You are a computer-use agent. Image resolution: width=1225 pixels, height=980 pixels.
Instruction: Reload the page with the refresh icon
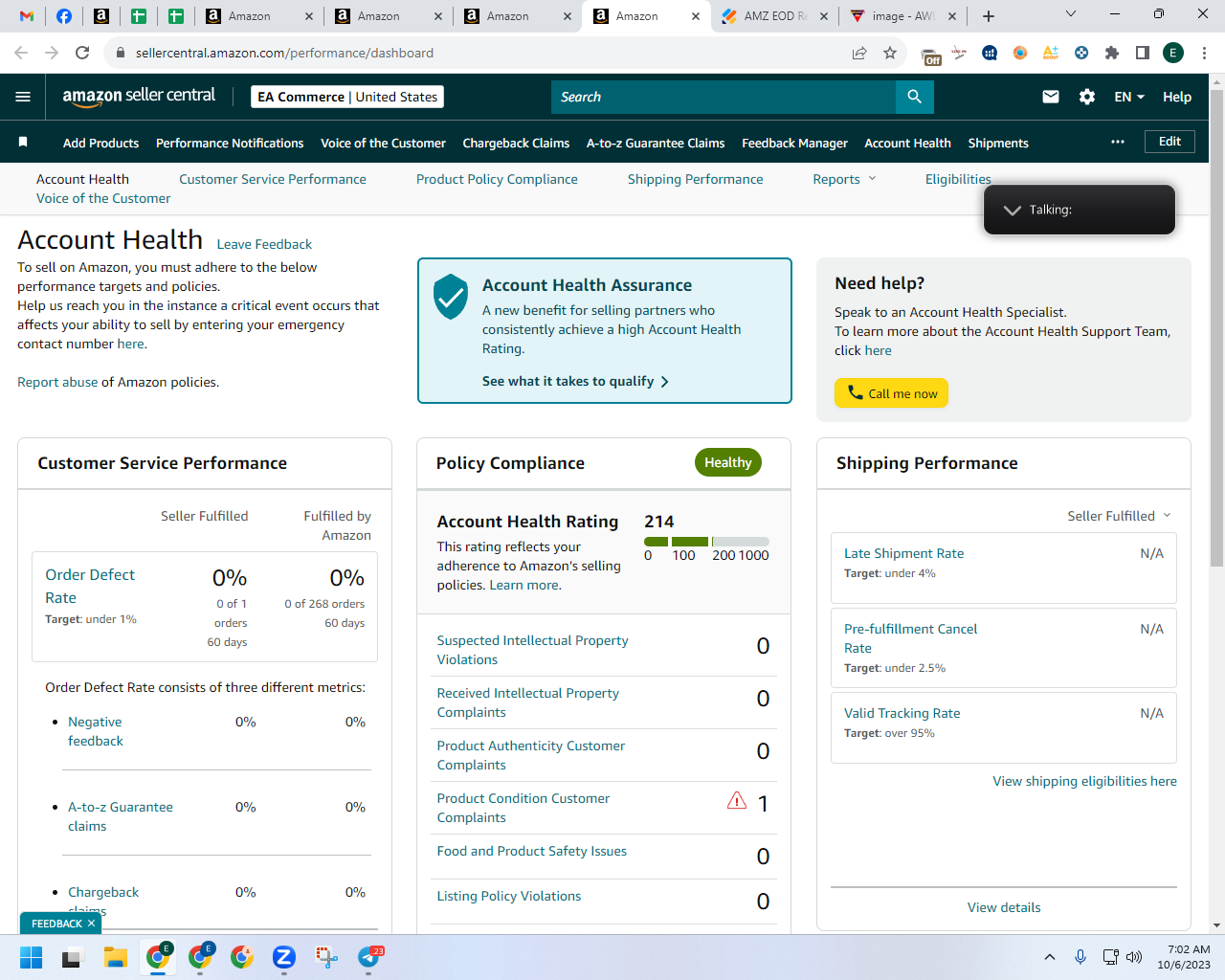pyautogui.click(x=82, y=53)
